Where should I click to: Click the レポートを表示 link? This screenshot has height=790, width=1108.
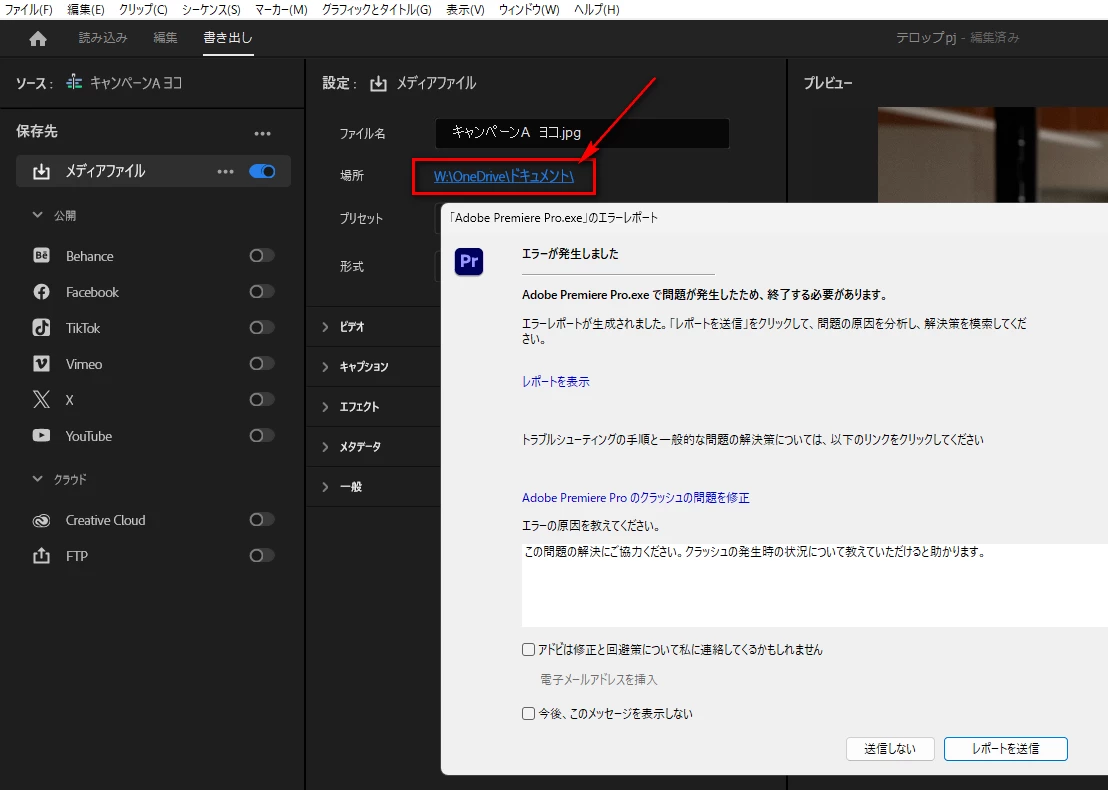pos(555,382)
